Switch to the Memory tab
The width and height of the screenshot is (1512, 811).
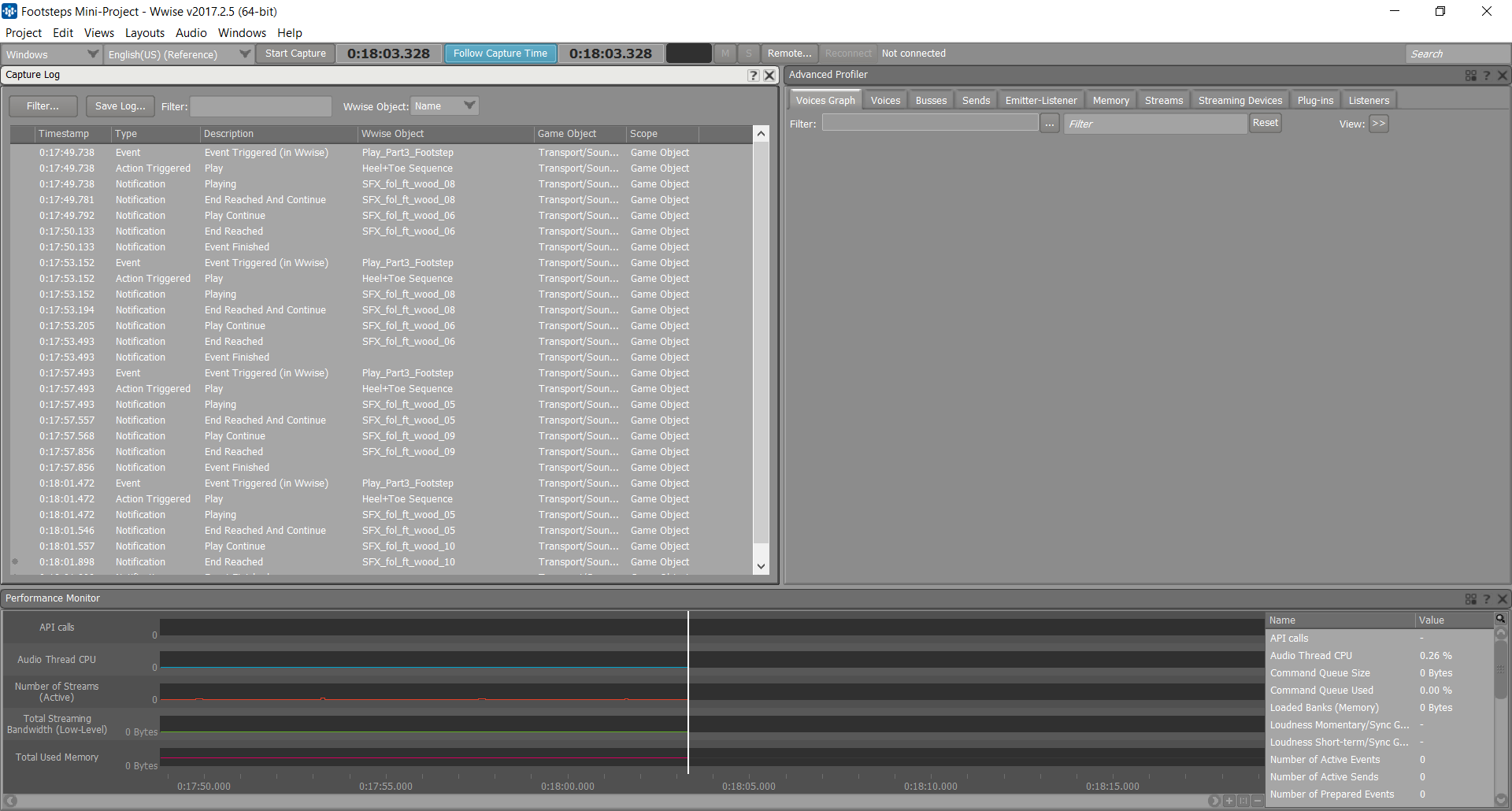(x=1111, y=100)
